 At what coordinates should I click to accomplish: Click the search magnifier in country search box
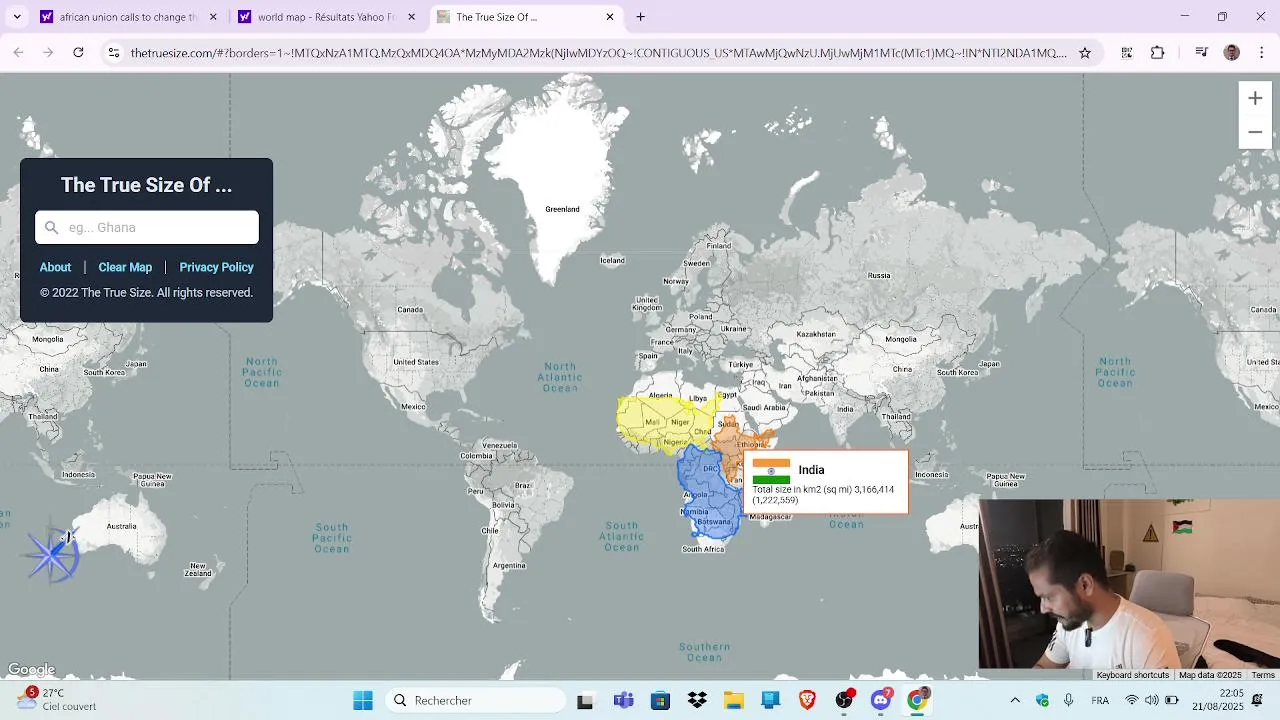[x=52, y=227]
